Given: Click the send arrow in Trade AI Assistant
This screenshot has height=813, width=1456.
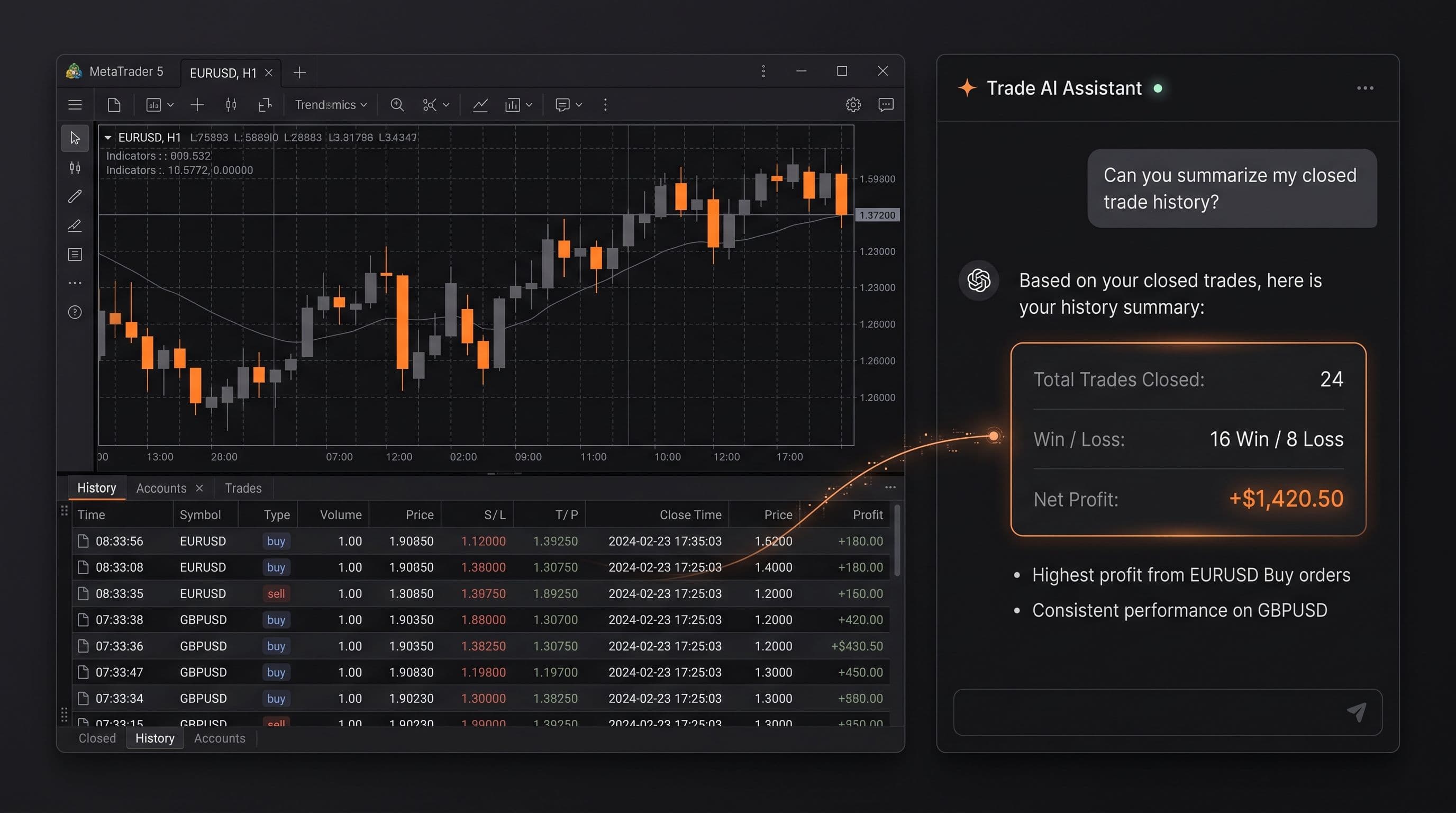Looking at the screenshot, I should [1357, 712].
